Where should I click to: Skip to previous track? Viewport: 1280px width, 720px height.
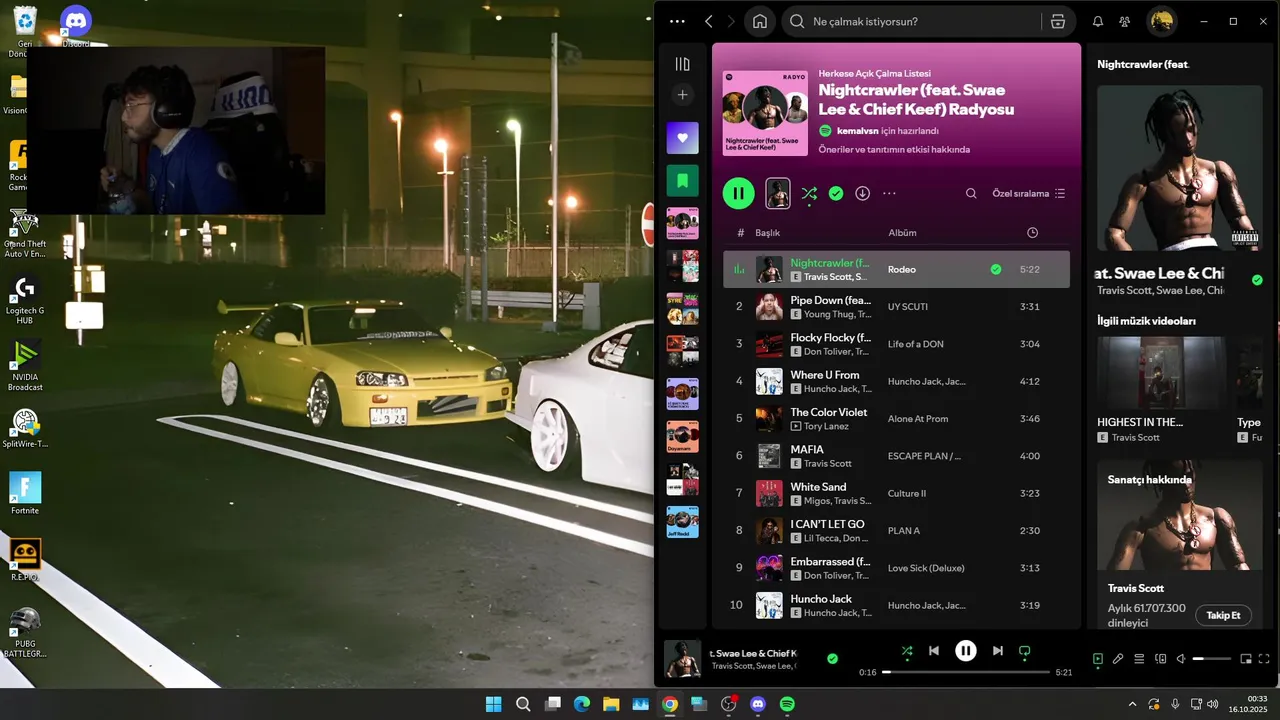coord(934,651)
